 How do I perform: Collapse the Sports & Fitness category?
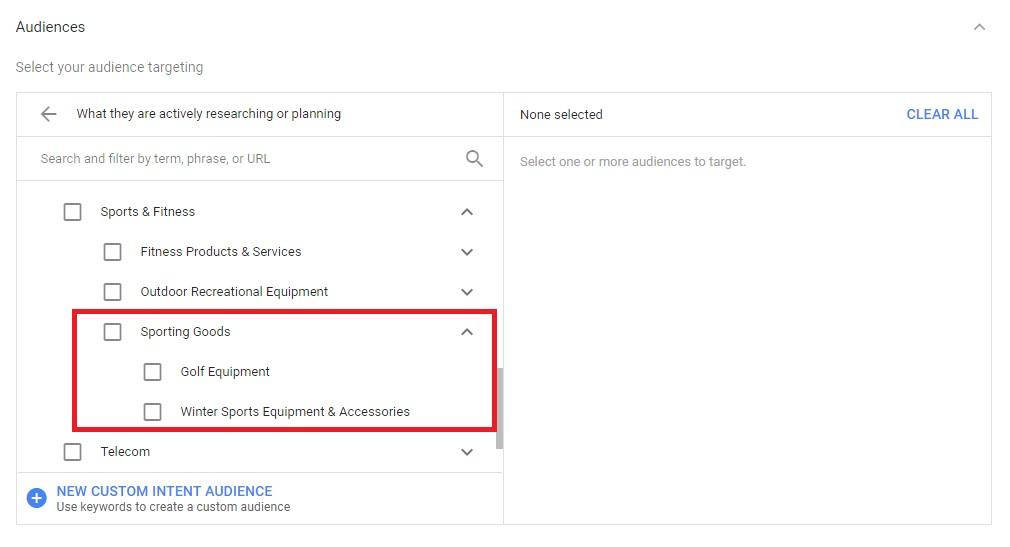[x=467, y=212]
